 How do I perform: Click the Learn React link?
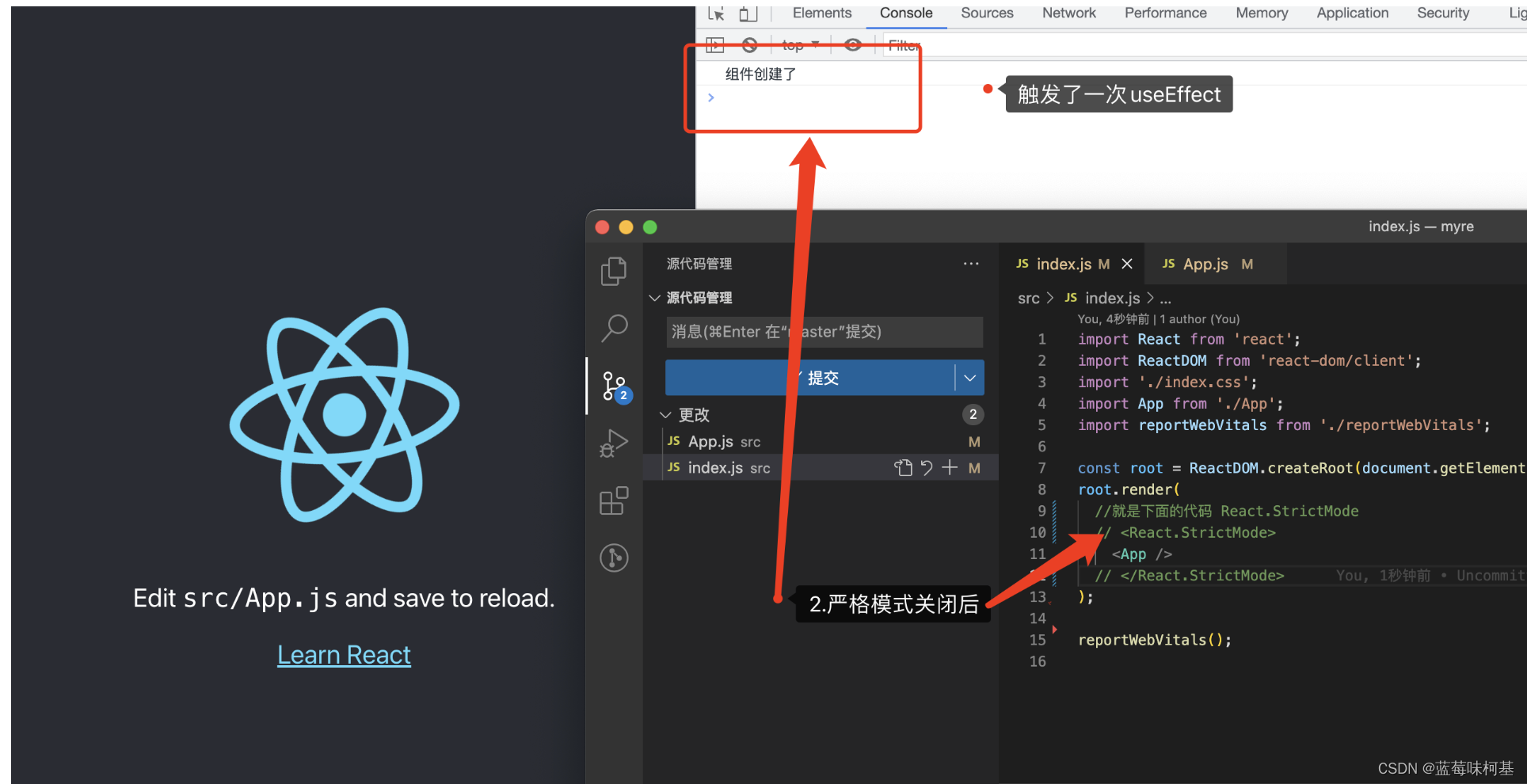click(344, 655)
